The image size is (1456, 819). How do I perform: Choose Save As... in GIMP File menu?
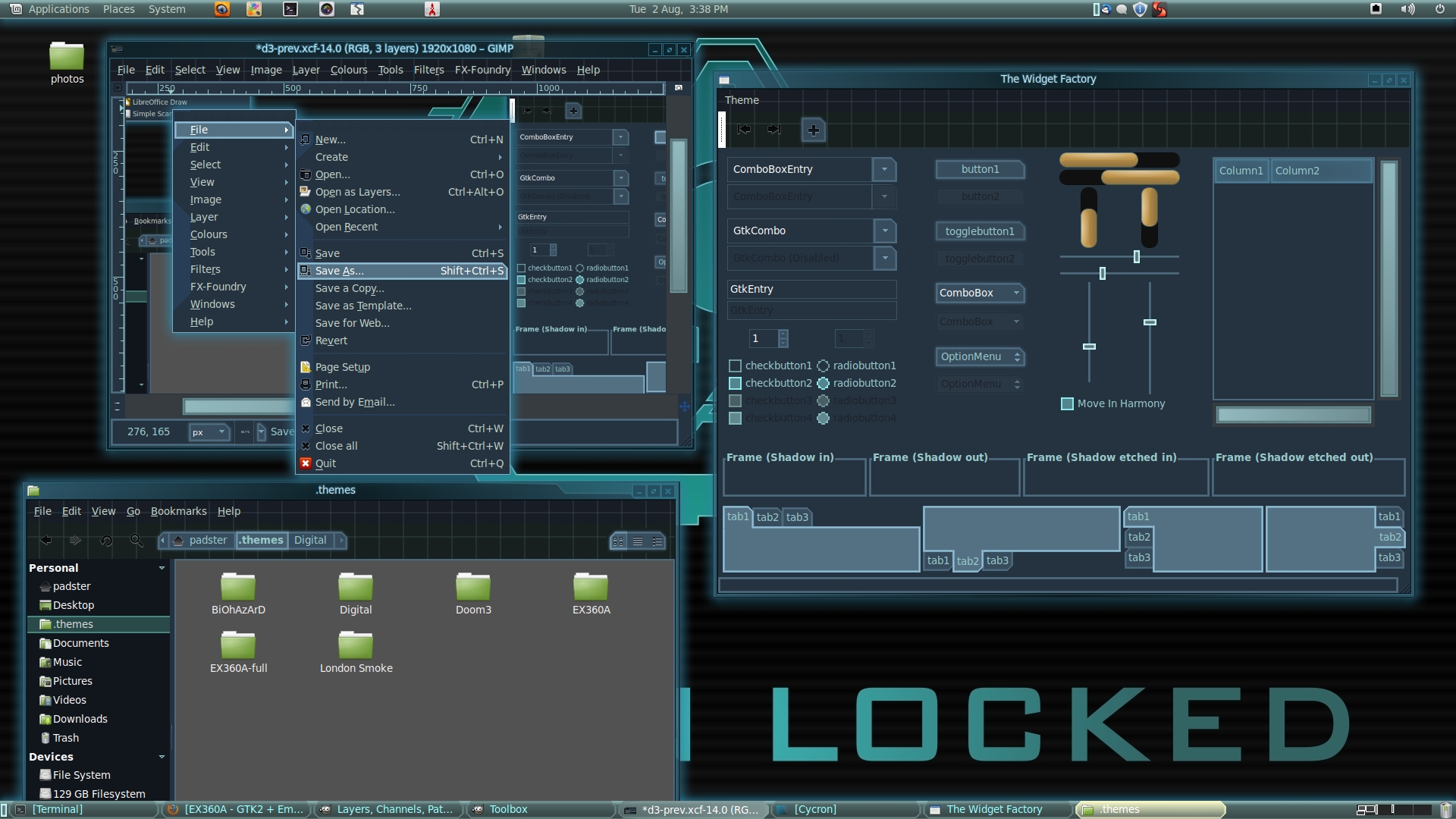coord(340,271)
